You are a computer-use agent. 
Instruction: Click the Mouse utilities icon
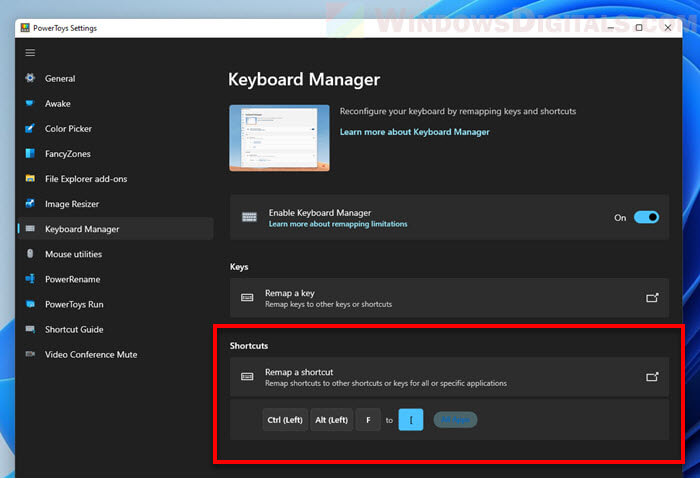[30, 254]
